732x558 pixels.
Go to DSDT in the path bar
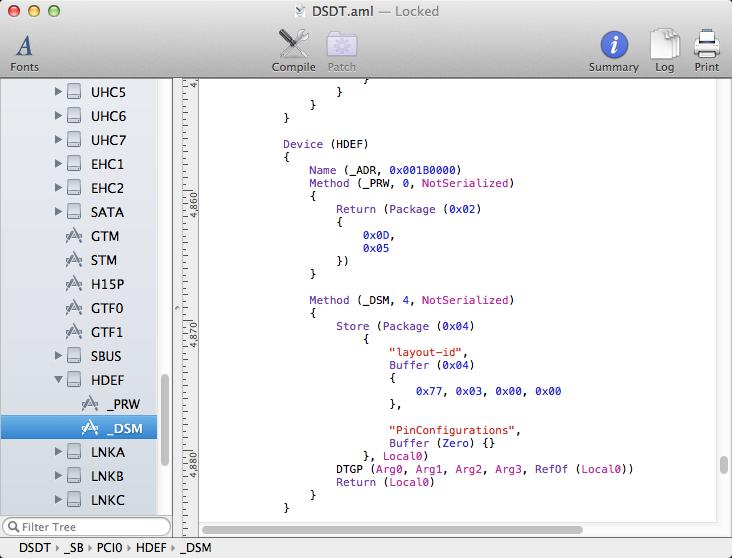click(35, 548)
